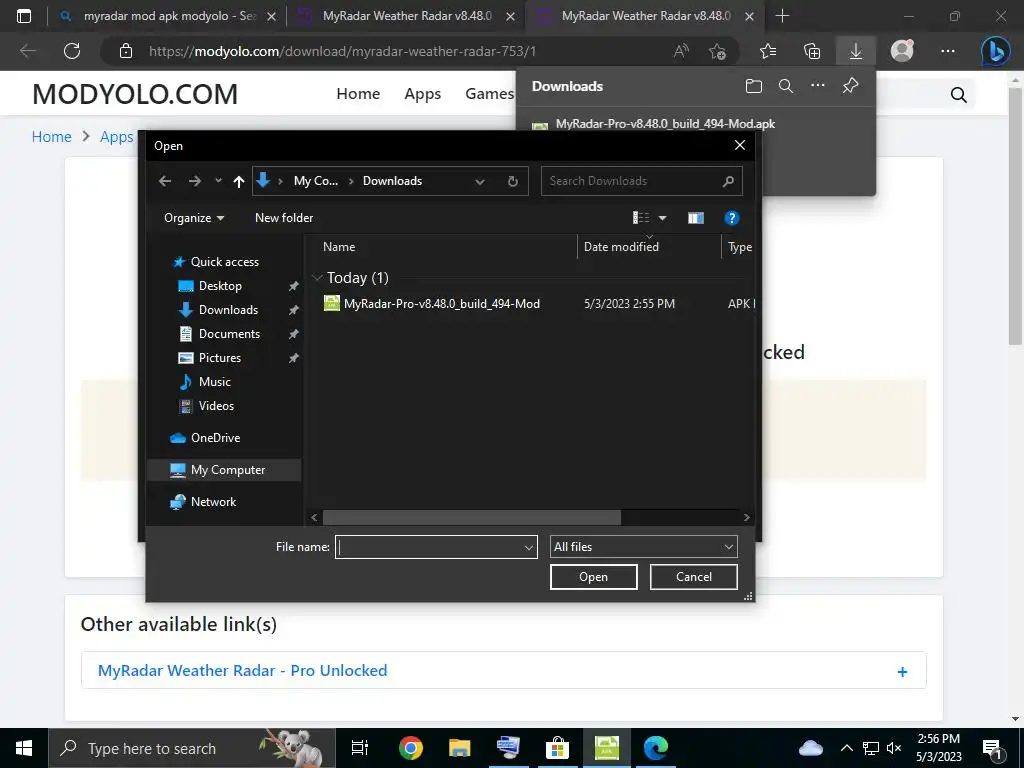Open Music in navigation pane
The width and height of the screenshot is (1024, 768).
click(x=214, y=382)
